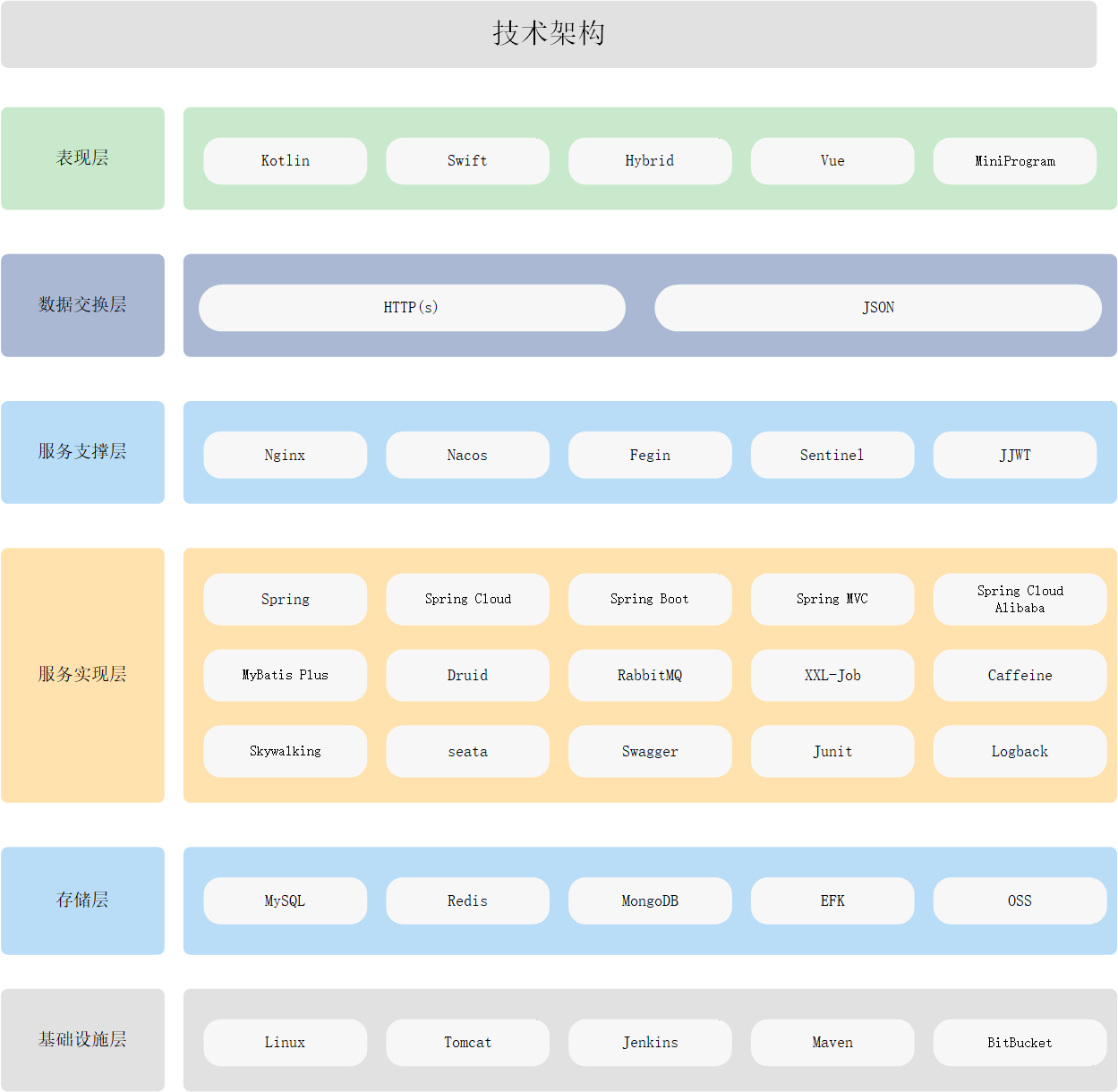This screenshot has height=1092, width=1118.
Task: Choose the XXL-Job box
Action: coord(832,676)
